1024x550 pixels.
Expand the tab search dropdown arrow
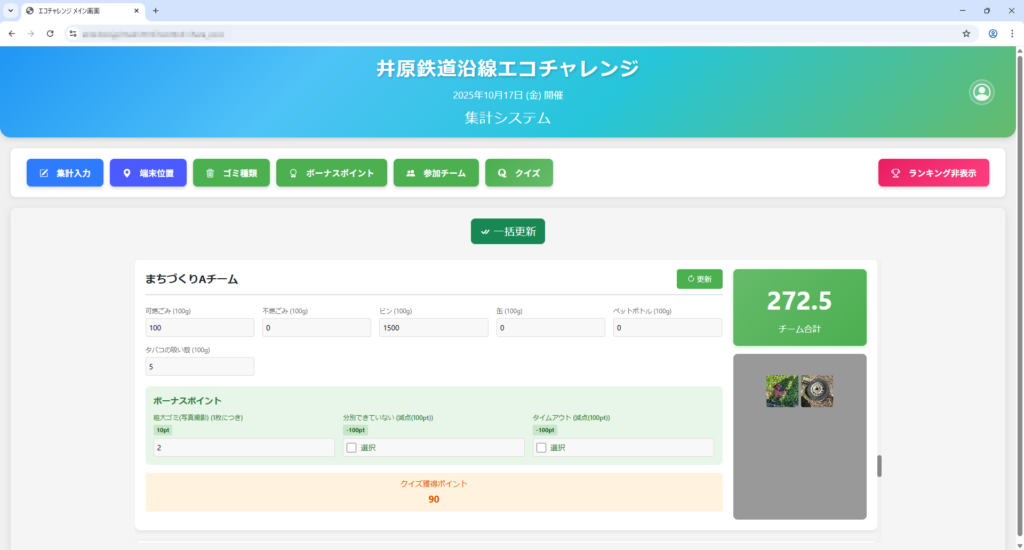10,10
